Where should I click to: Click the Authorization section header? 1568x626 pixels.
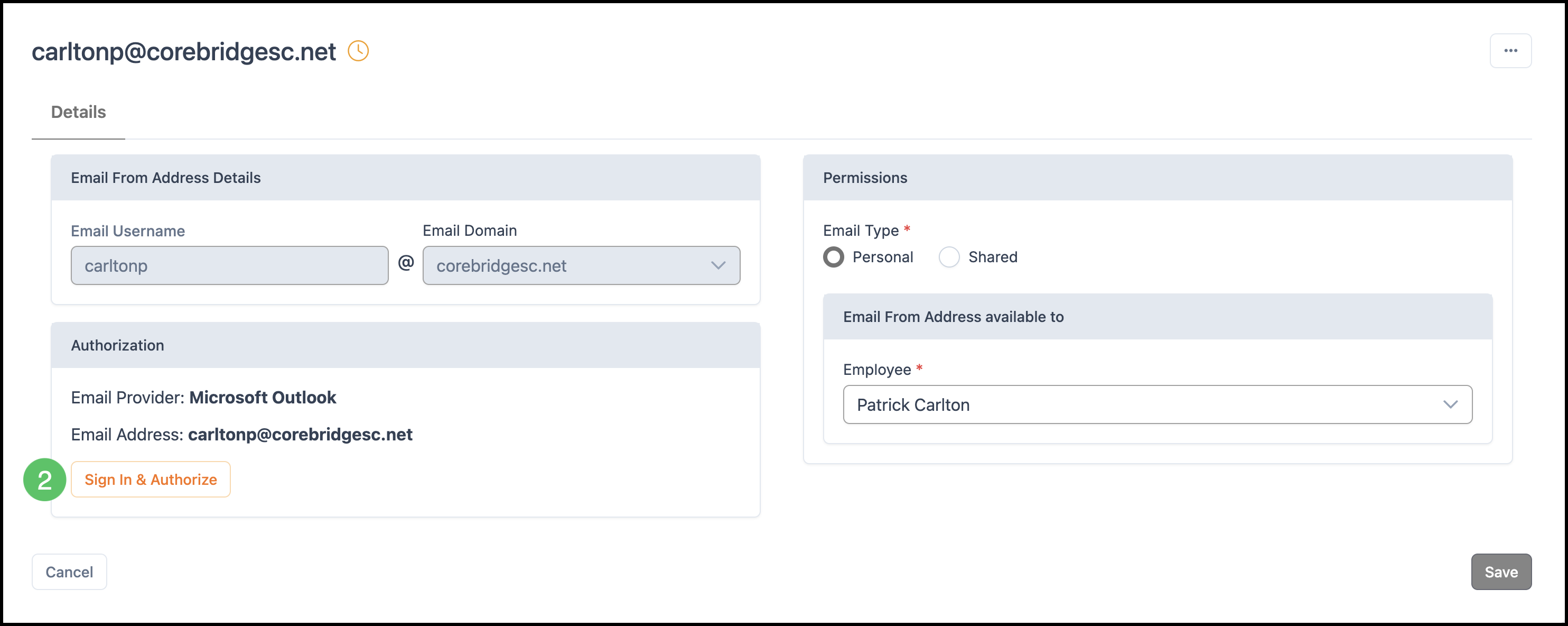coord(117,345)
